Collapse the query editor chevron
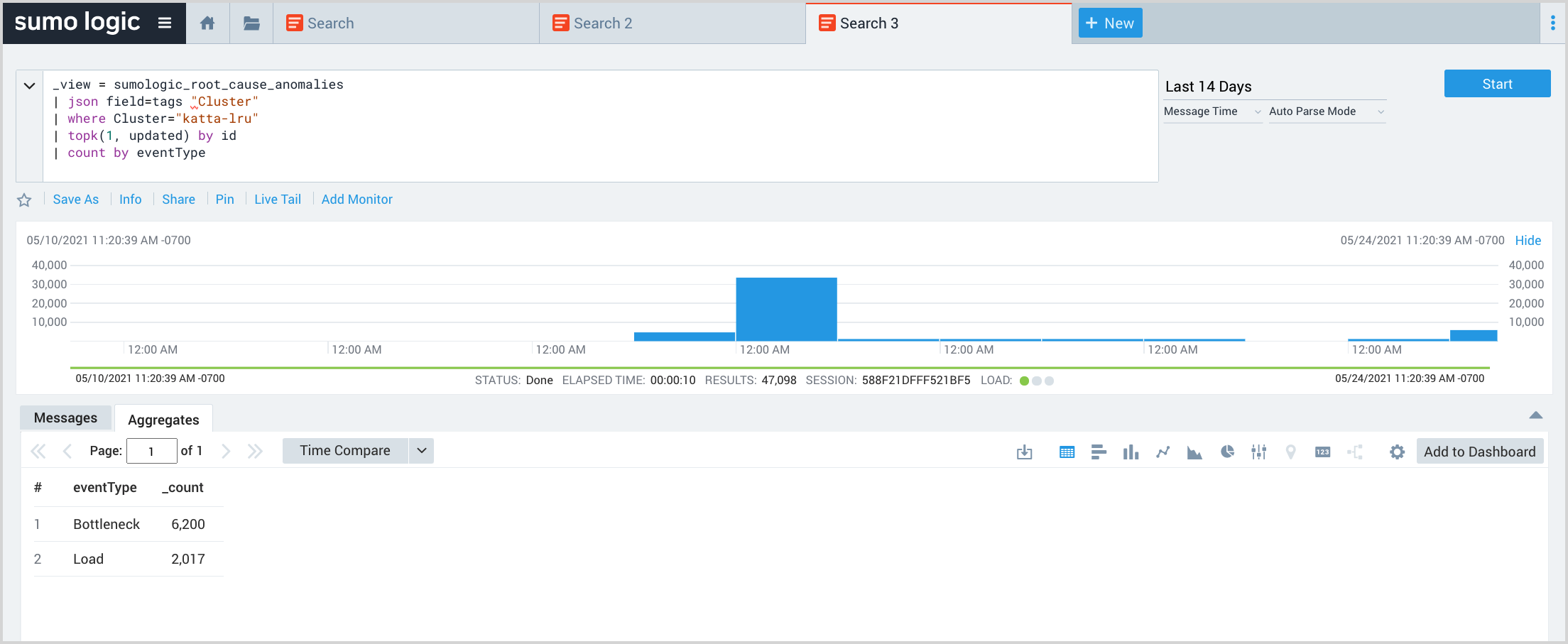 coord(29,86)
